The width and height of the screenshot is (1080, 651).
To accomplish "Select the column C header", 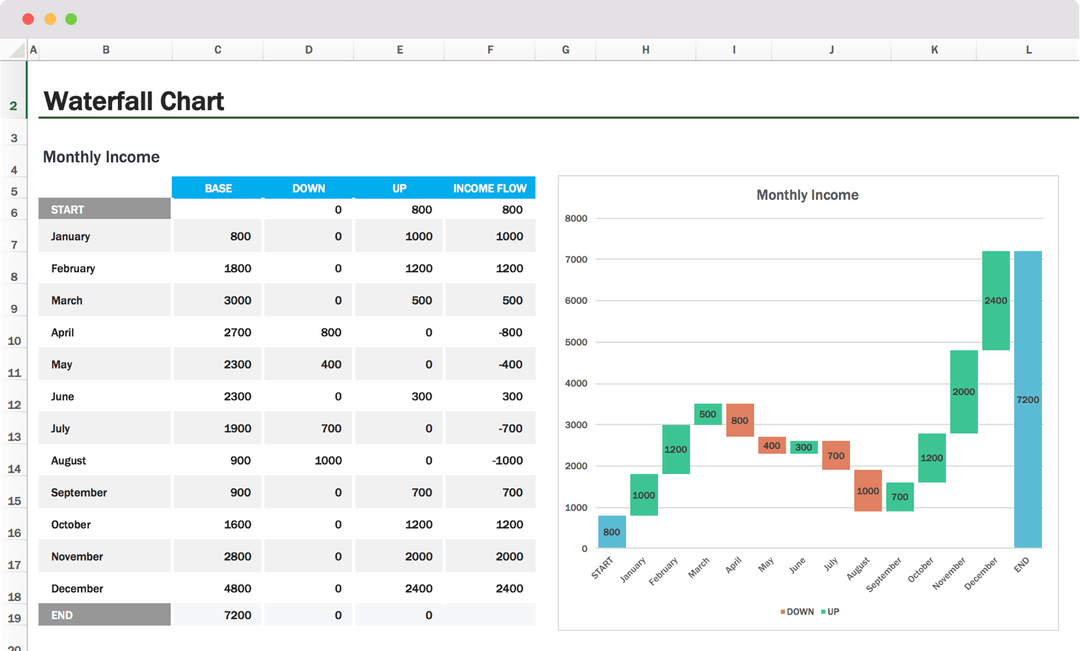I will point(217,50).
